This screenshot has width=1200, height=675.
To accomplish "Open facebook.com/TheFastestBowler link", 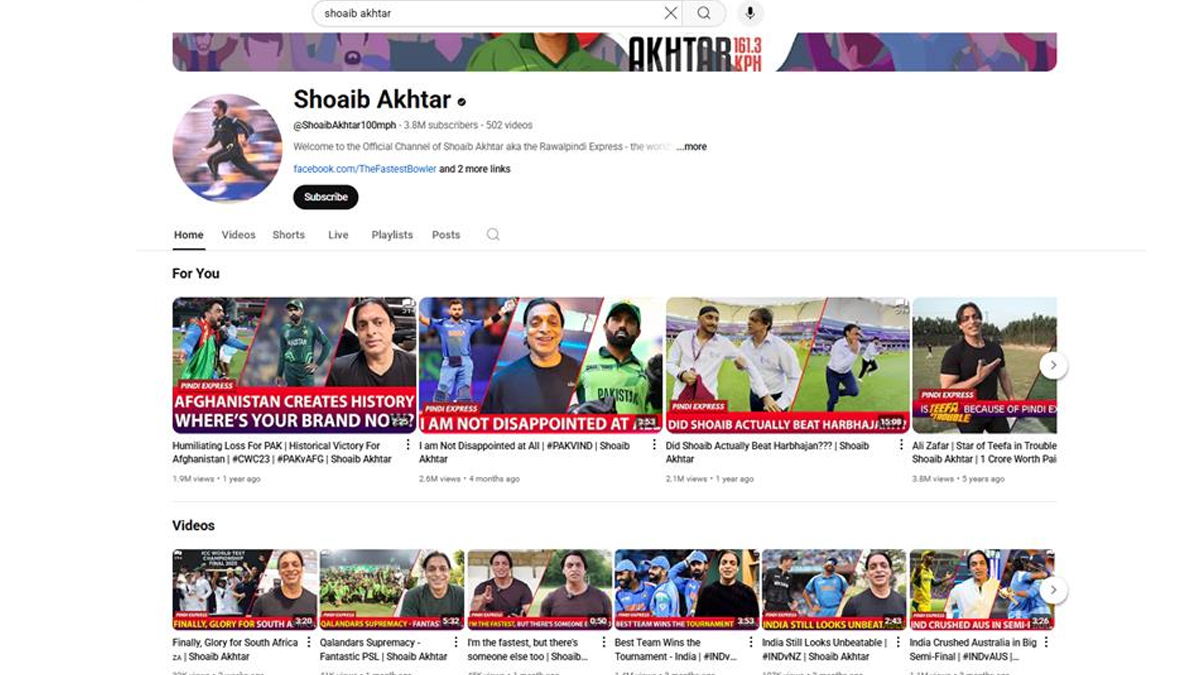I will [364, 169].
